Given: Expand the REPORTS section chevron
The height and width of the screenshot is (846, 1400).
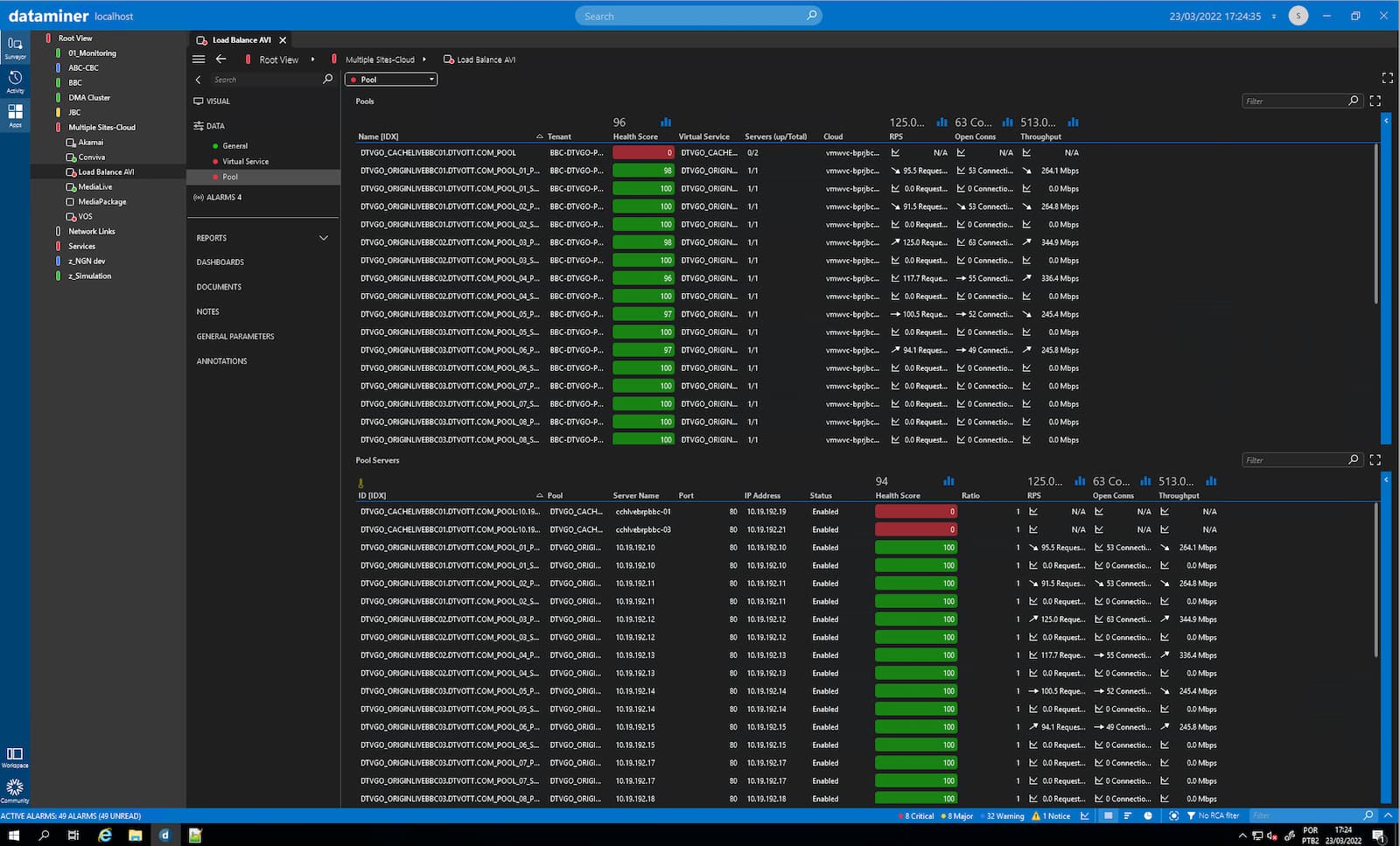Looking at the screenshot, I should coord(324,238).
